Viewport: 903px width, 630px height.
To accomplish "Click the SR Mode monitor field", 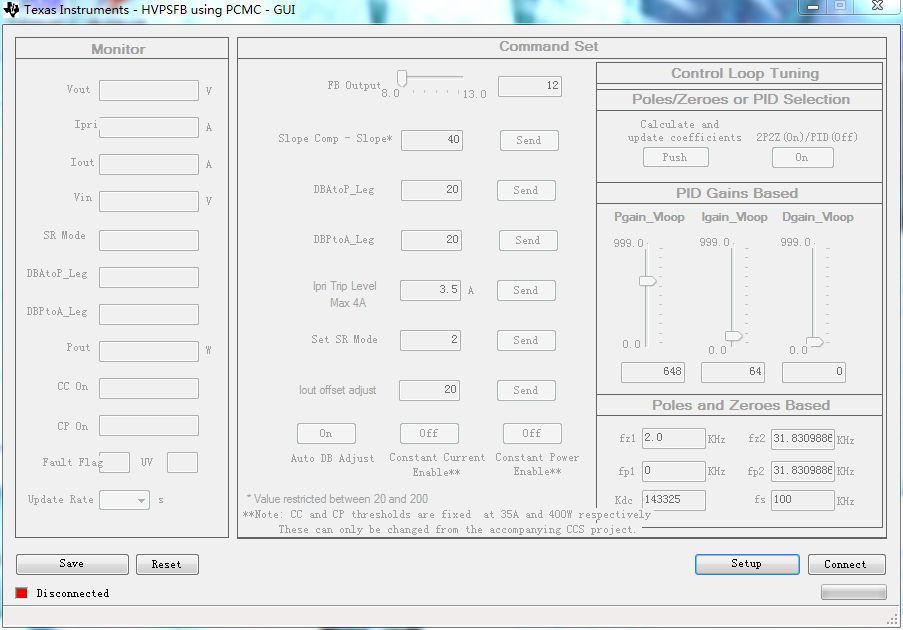I will coord(149,240).
